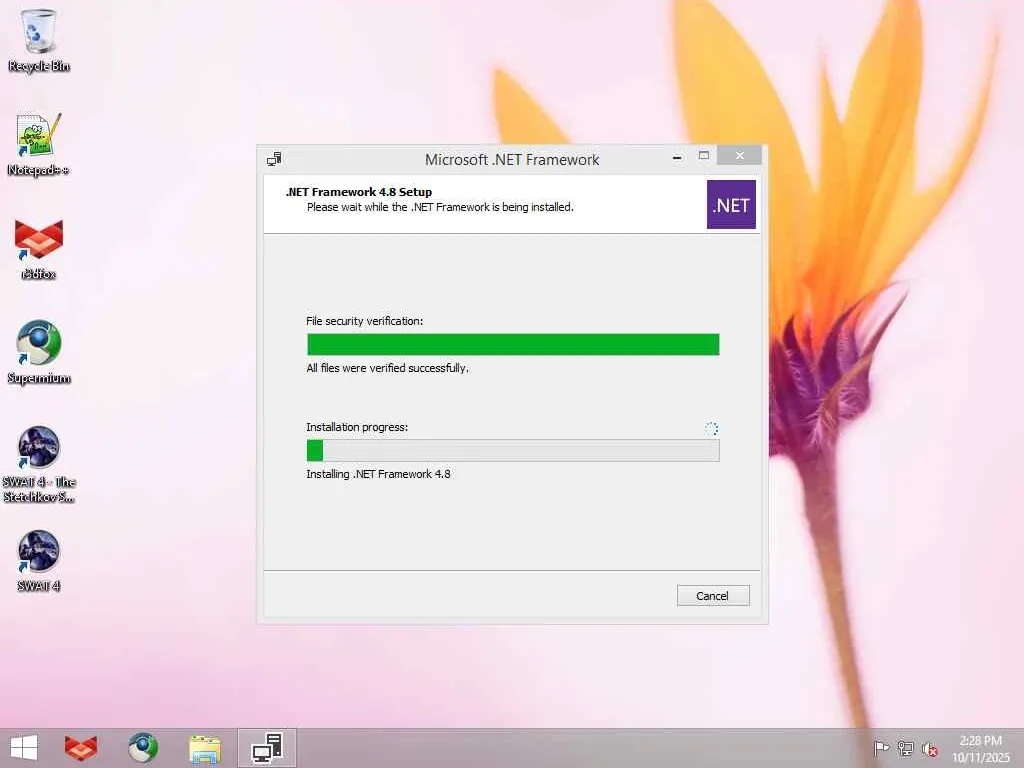Screen dimensions: 1024x768
Task: Click the installer icon in title bar
Action: coord(274,159)
